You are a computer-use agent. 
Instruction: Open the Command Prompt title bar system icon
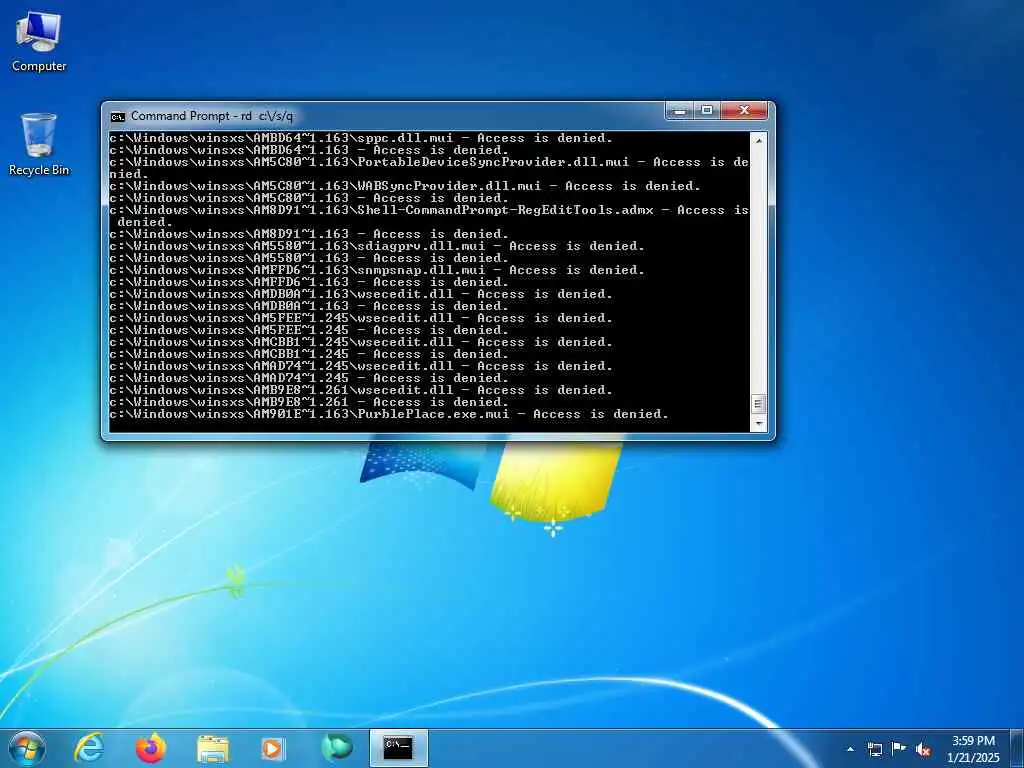pos(118,117)
